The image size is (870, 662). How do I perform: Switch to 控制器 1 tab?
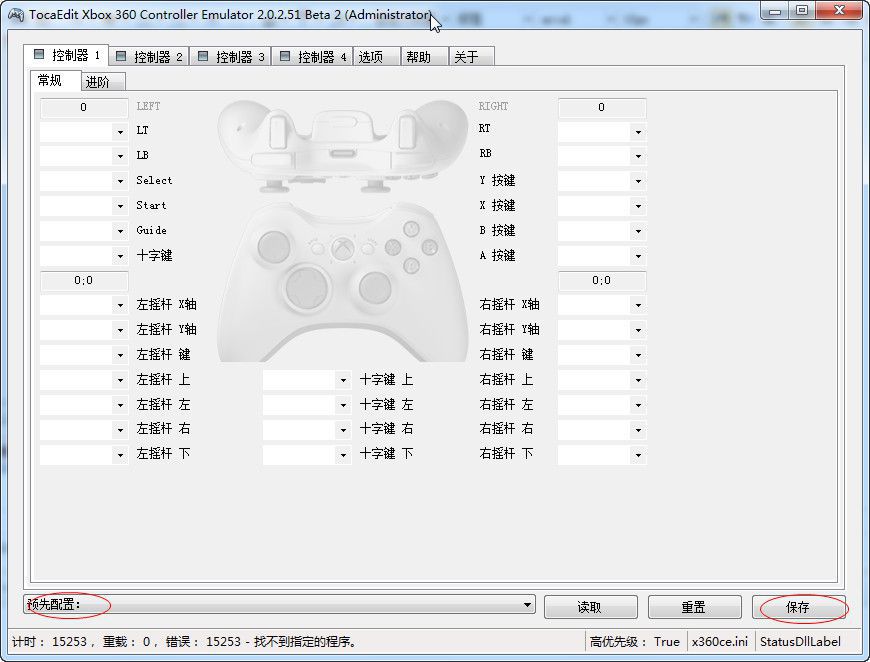[66, 55]
